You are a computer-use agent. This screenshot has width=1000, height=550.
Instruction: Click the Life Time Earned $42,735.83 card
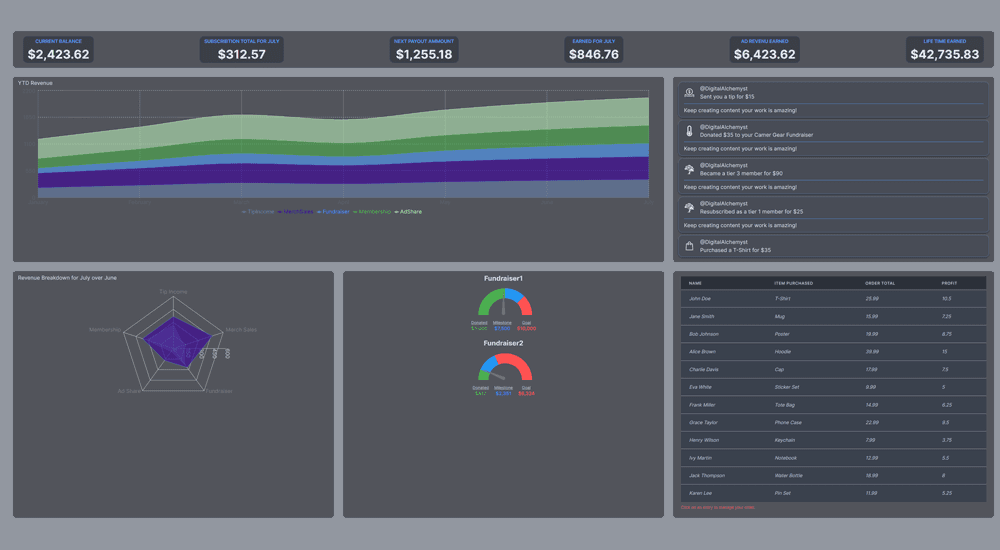click(945, 50)
